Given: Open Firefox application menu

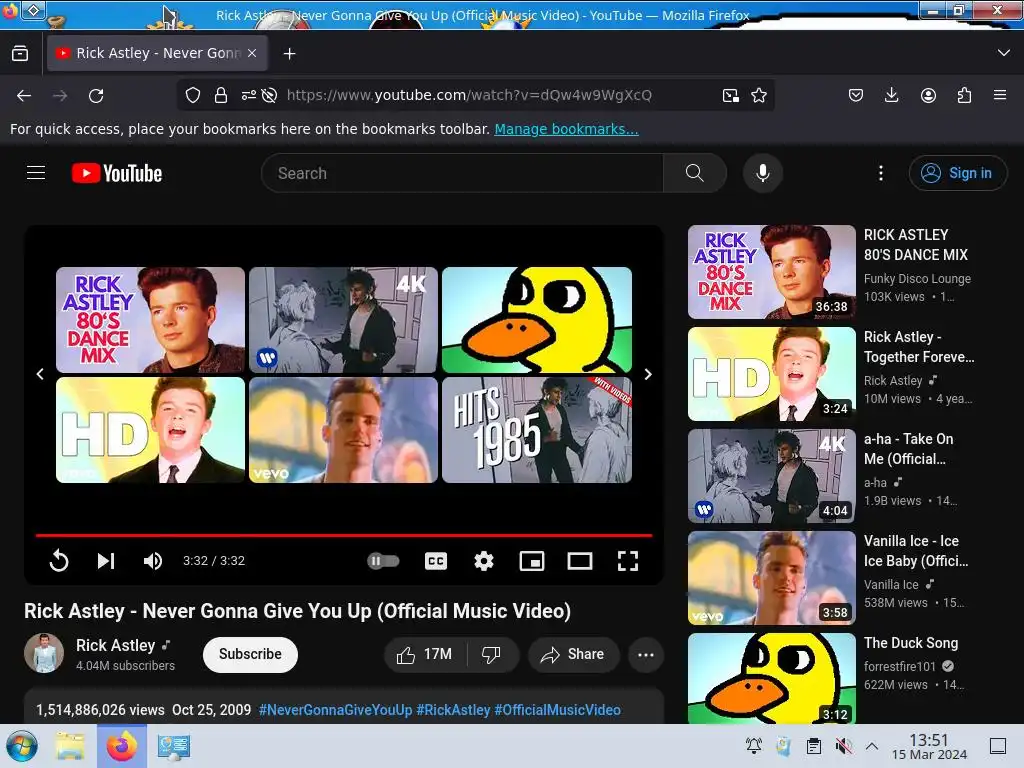Looking at the screenshot, I should pos(1000,95).
